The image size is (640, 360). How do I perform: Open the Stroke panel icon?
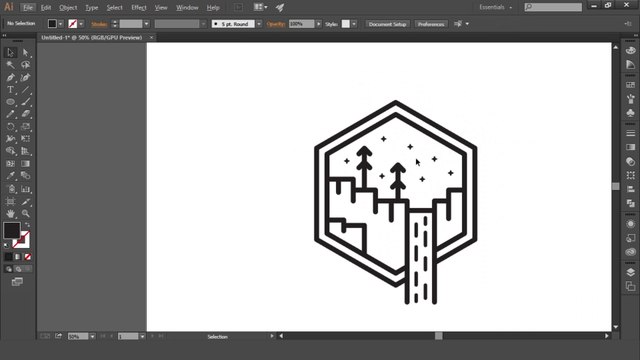point(631,133)
